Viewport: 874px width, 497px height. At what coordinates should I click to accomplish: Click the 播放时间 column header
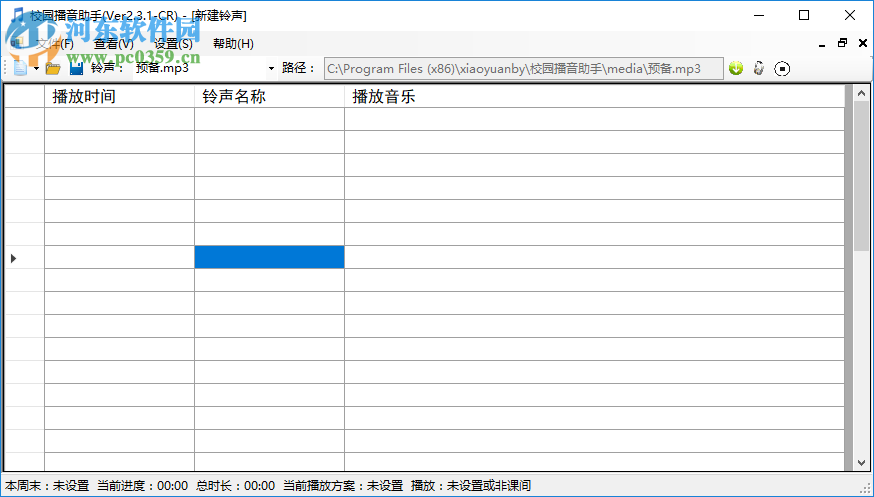(x=119, y=96)
